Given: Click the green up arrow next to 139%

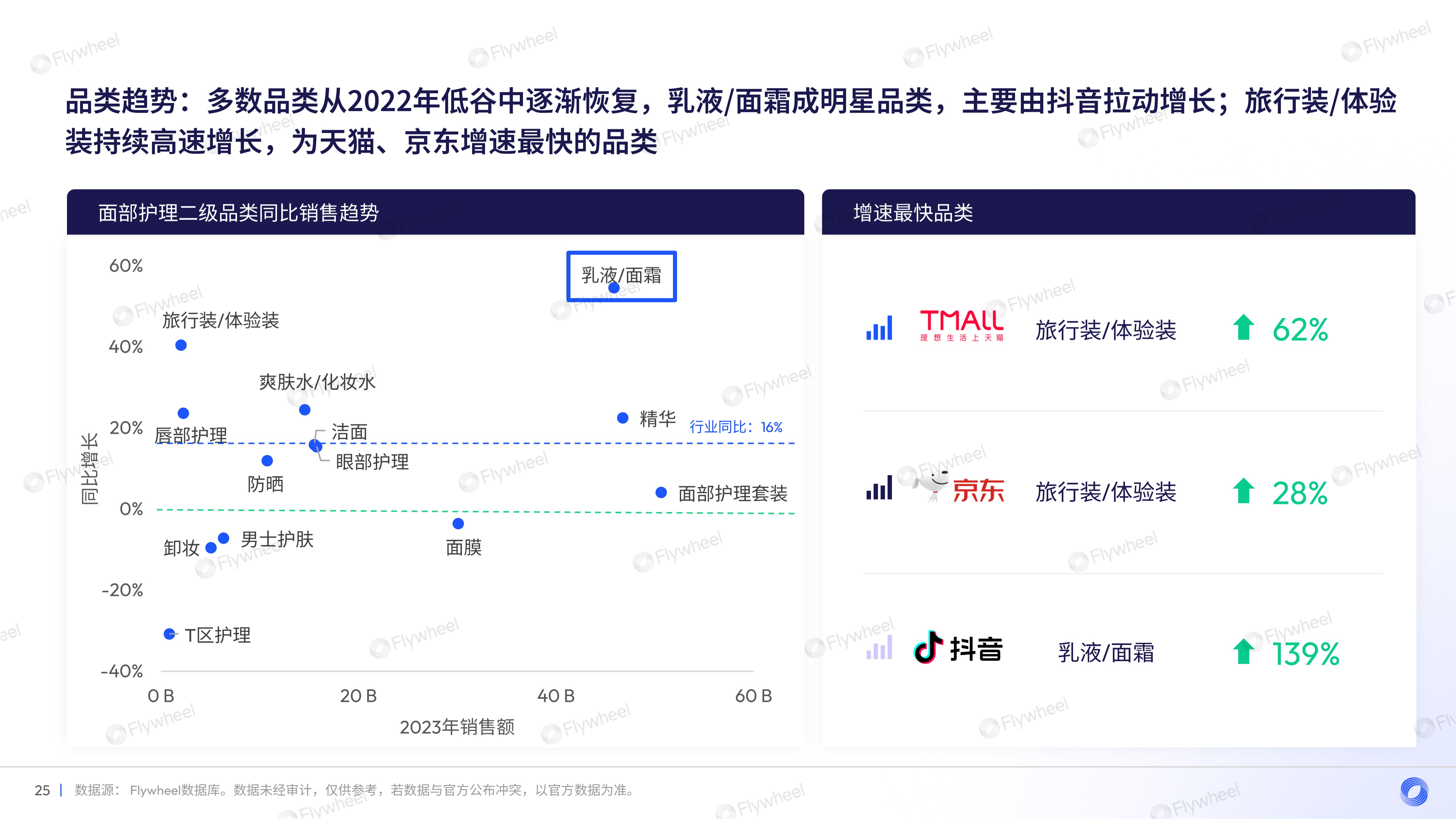Looking at the screenshot, I should (1243, 651).
